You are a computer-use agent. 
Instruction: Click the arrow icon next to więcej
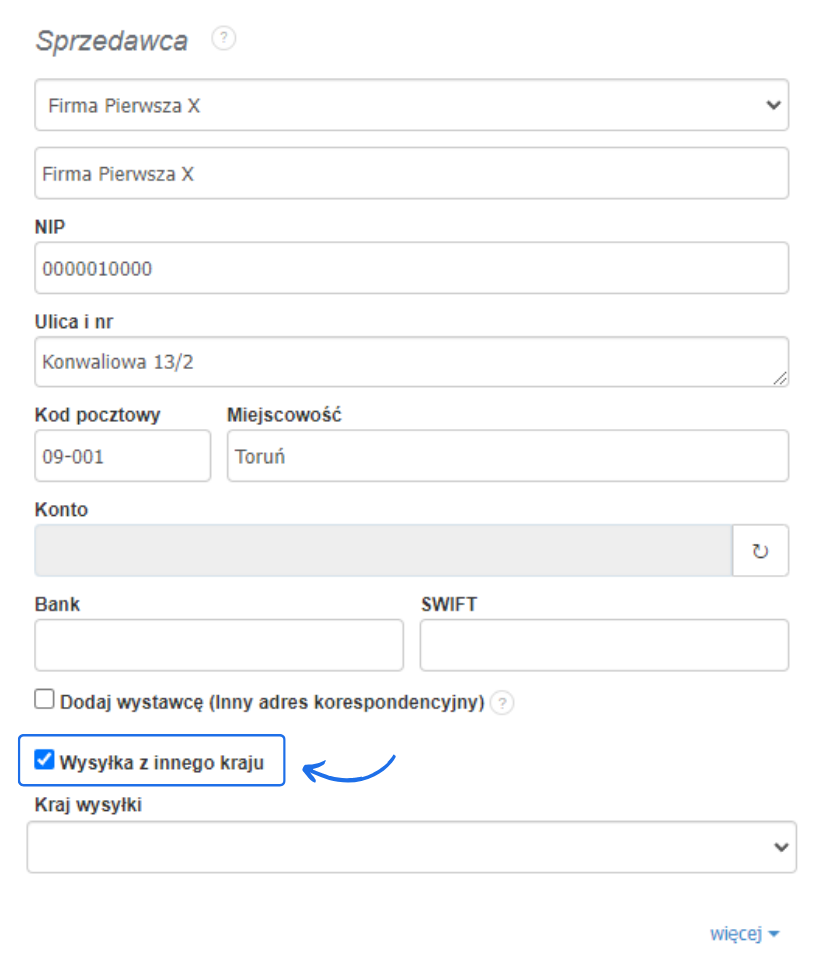pos(774,934)
